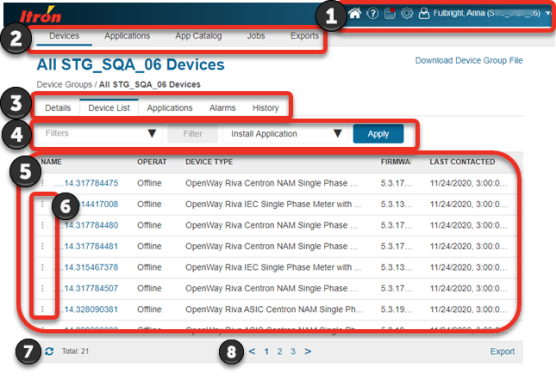
Task: Sort by DEVICE TYPE column header
Action: pyautogui.click(x=209, y=162)
